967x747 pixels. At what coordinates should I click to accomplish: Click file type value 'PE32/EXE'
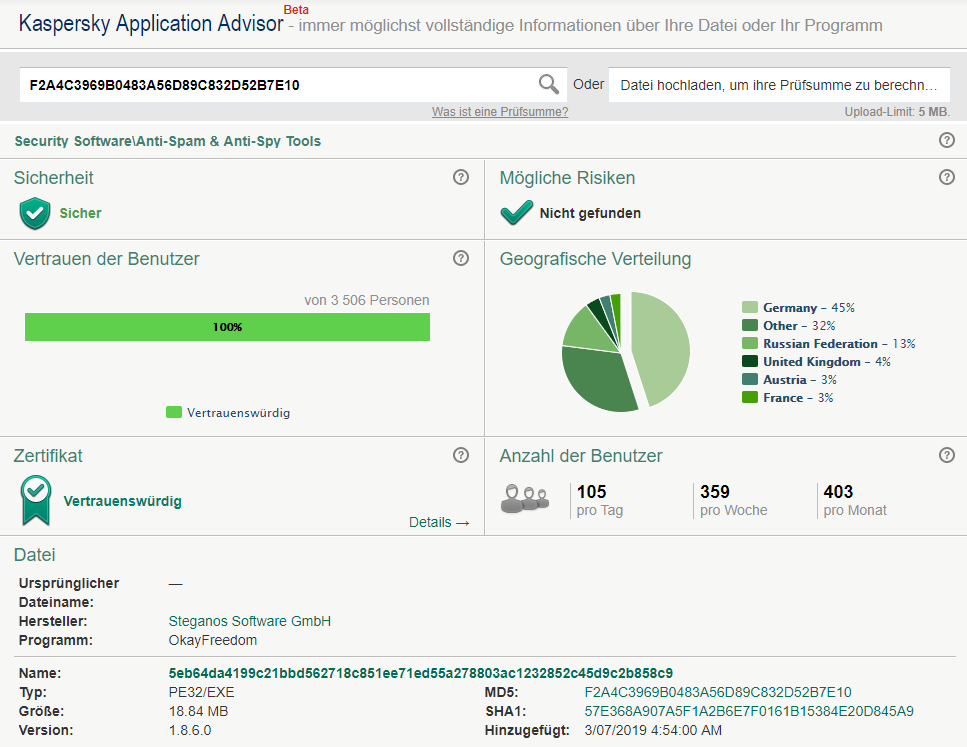click(202, 692)
